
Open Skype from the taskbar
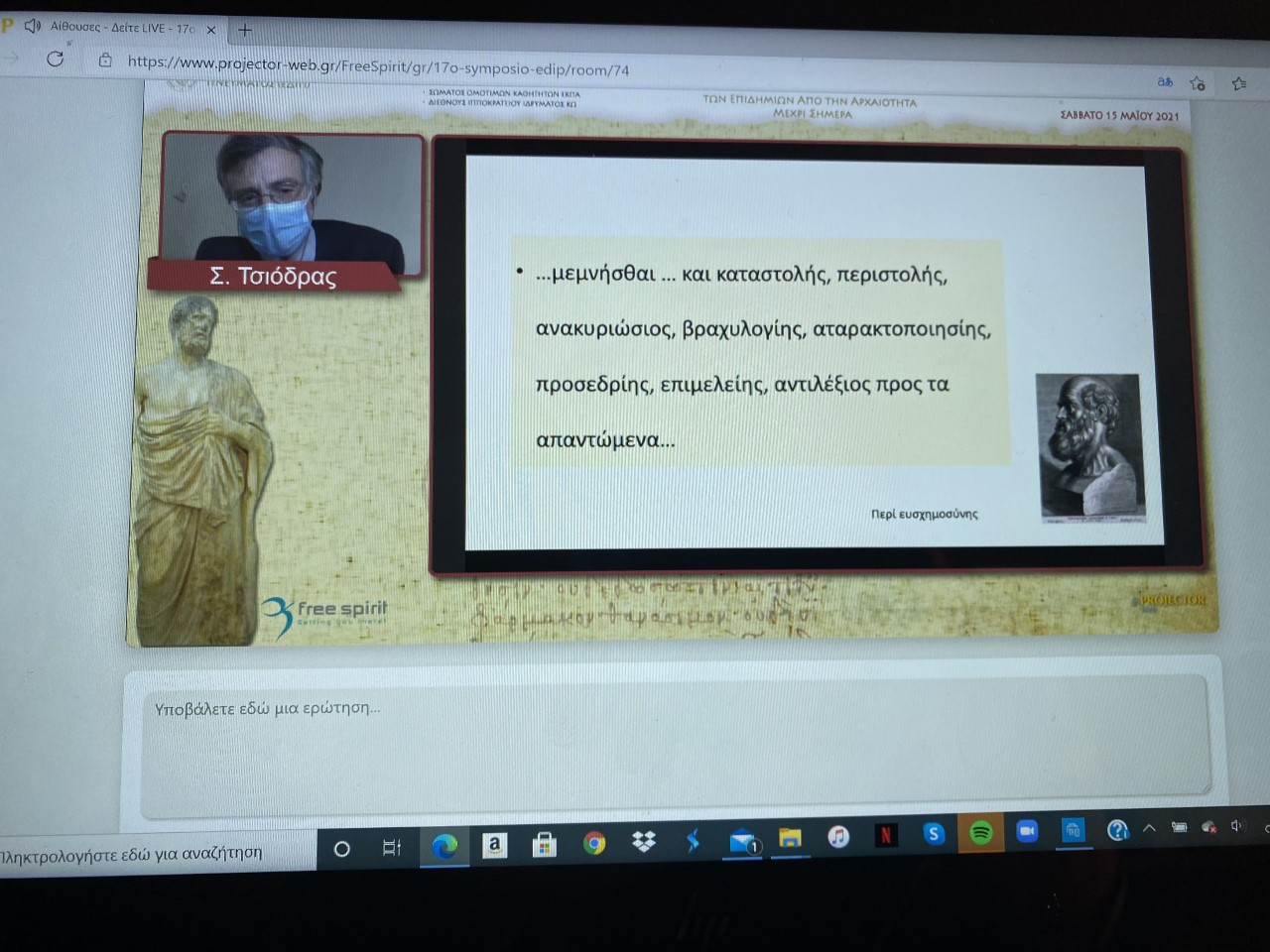point(933,834)
